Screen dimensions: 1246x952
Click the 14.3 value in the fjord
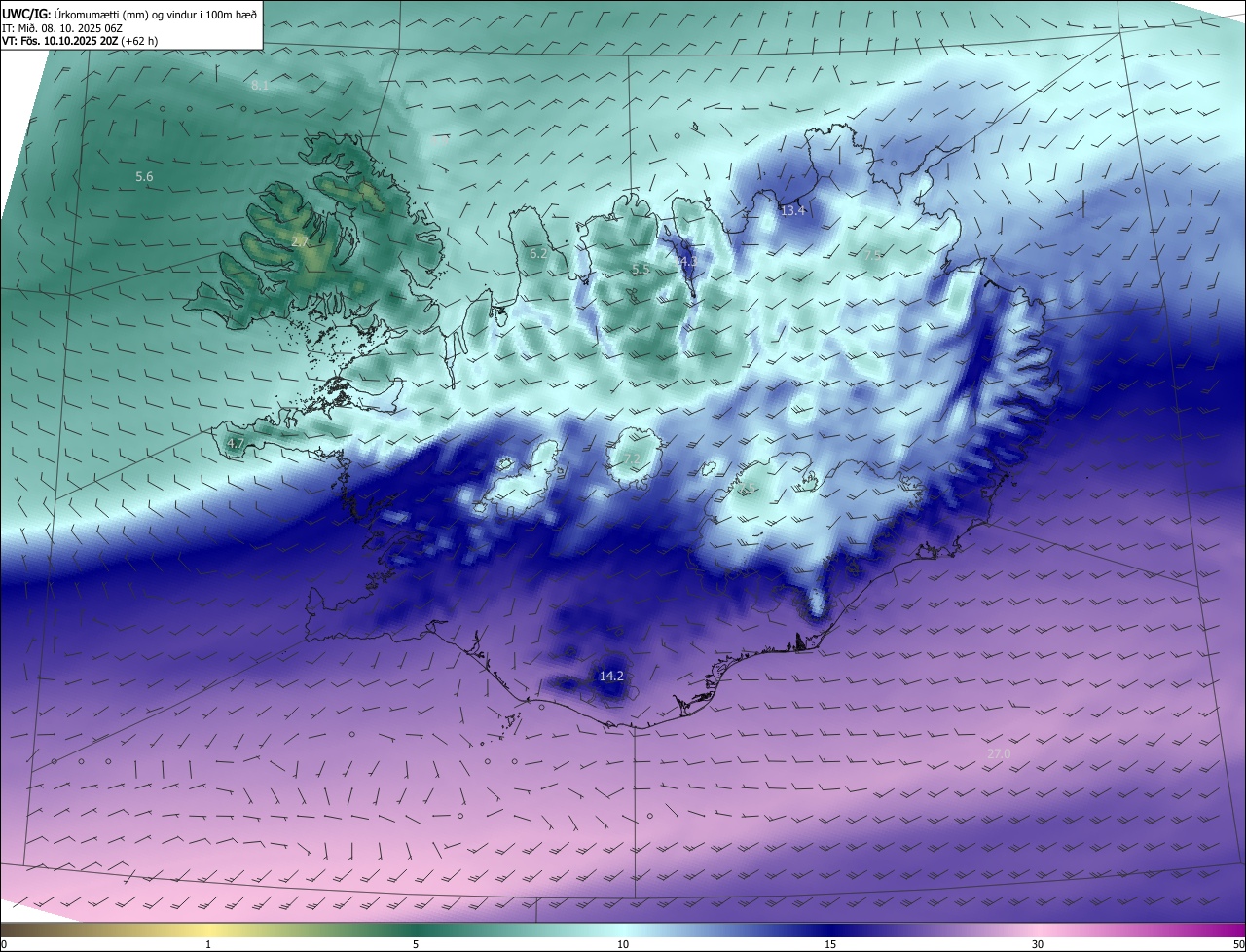pos(688,262)
